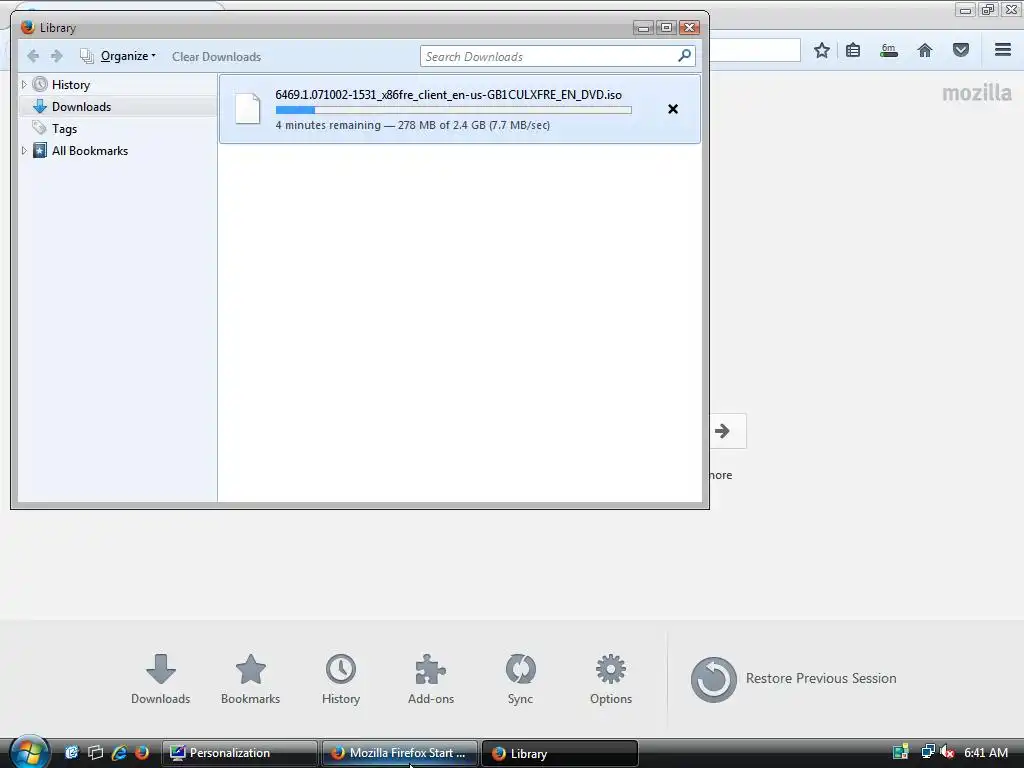The image size is (1024, 768).
Task: Close the Library window
Action: click(x=689, y=27)
